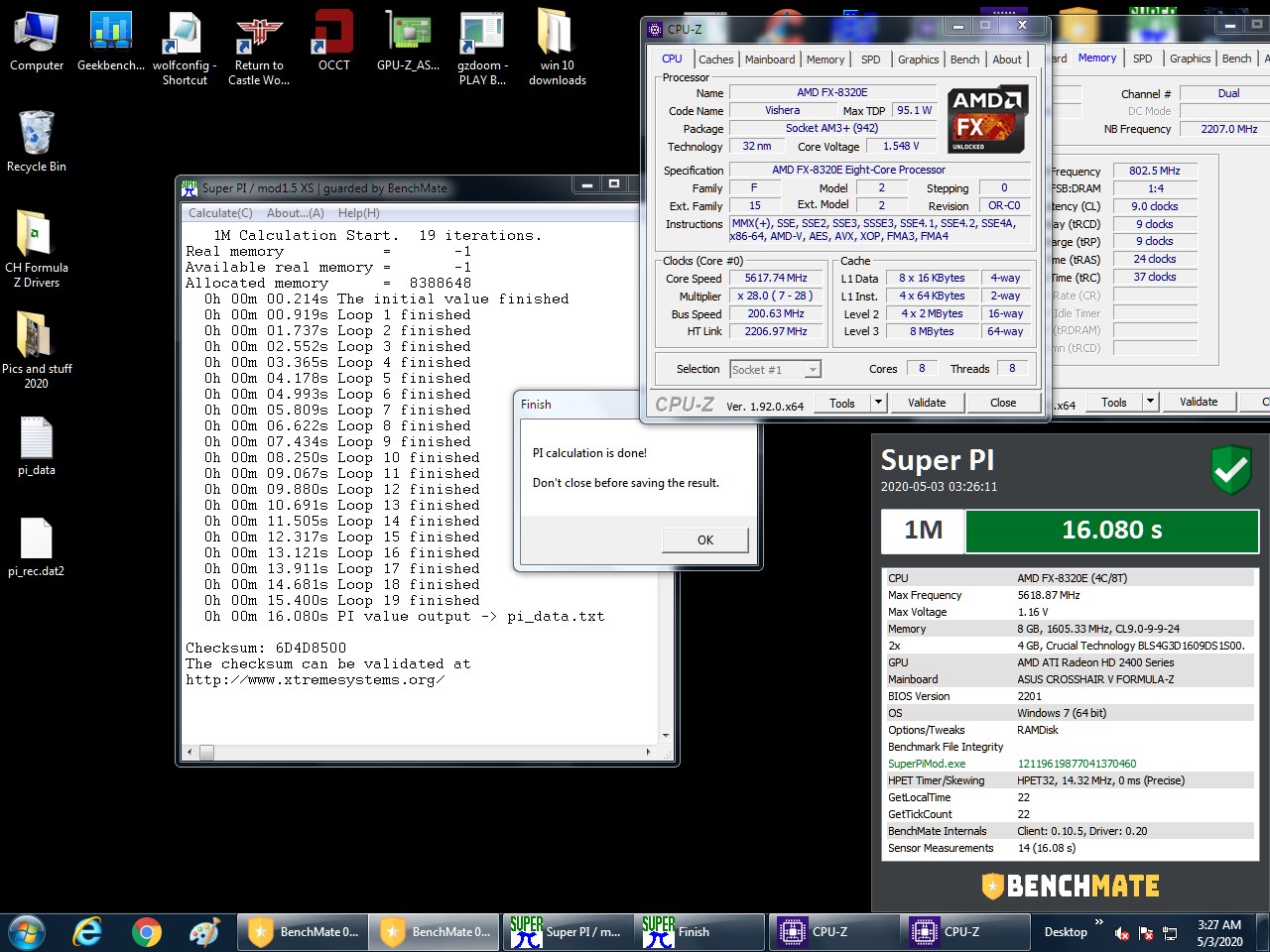
Task: Switch to Memory tab in front CPU-Z
Action: pos(825,59)
